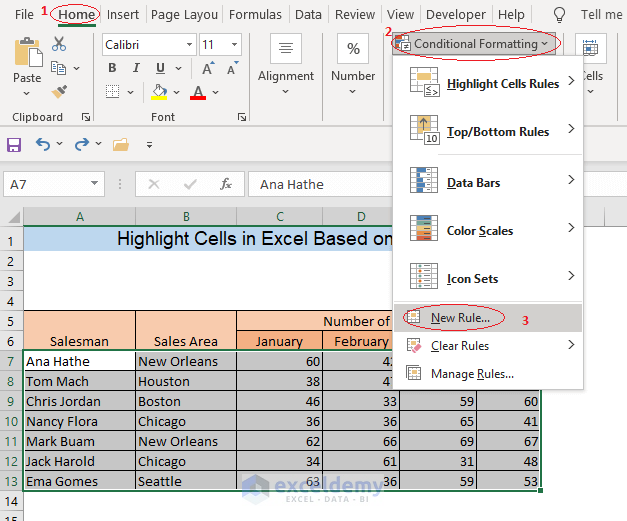Click the Undo arrow icon
Image resolution: width=627 pixels, height=521 pixels.
[x=43, y=145]
